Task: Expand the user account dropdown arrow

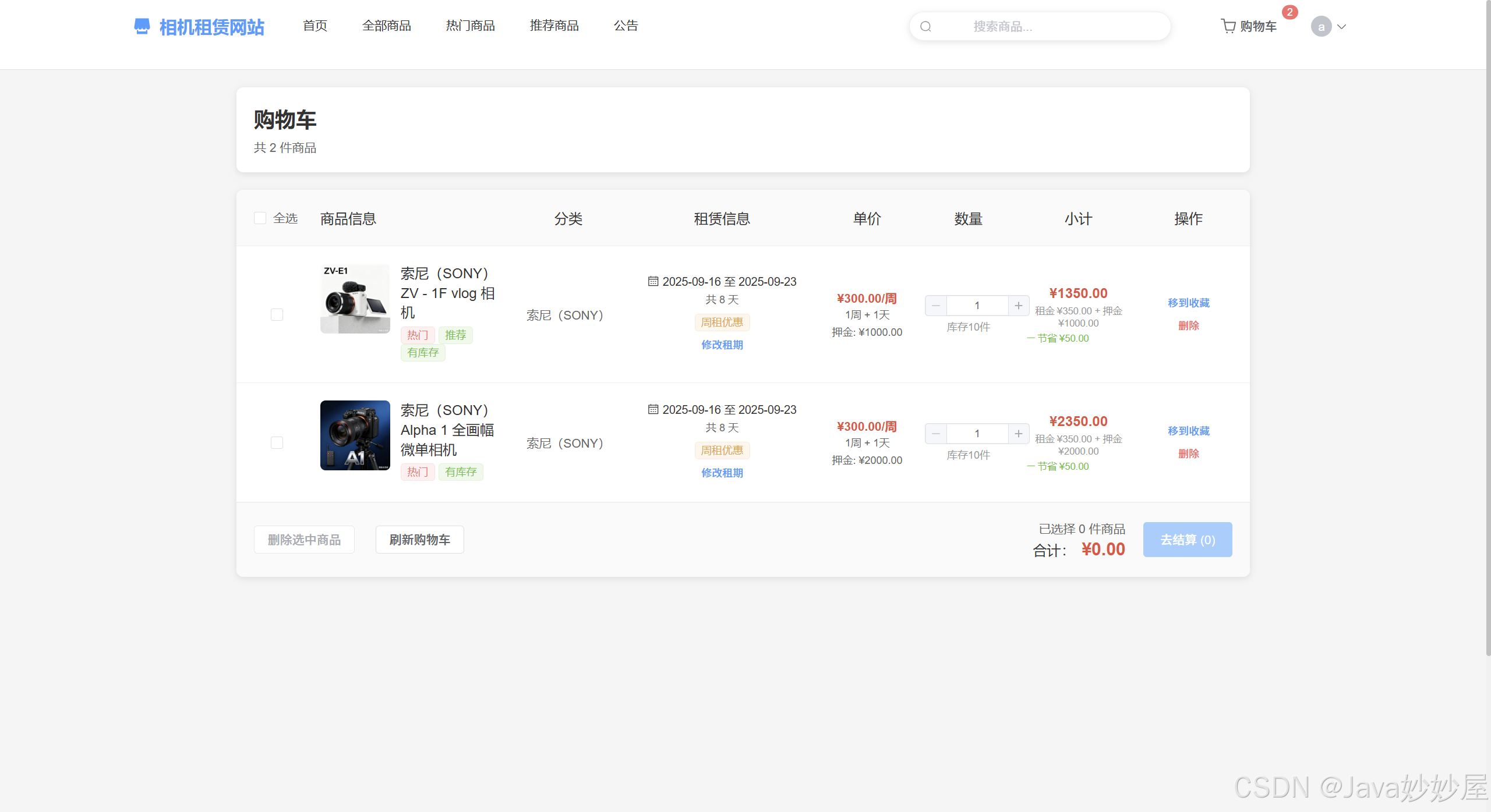Action: pos(1342,27)
